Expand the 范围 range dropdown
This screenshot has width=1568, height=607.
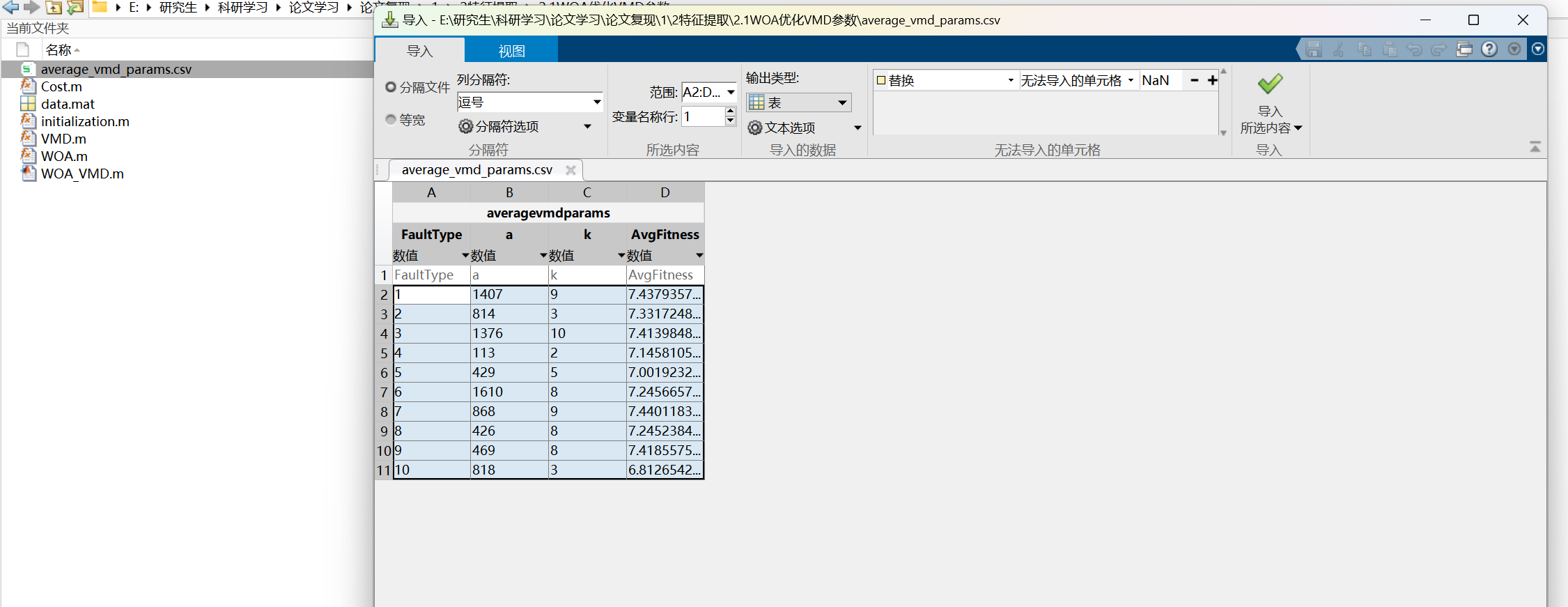(x=731, y=92)
